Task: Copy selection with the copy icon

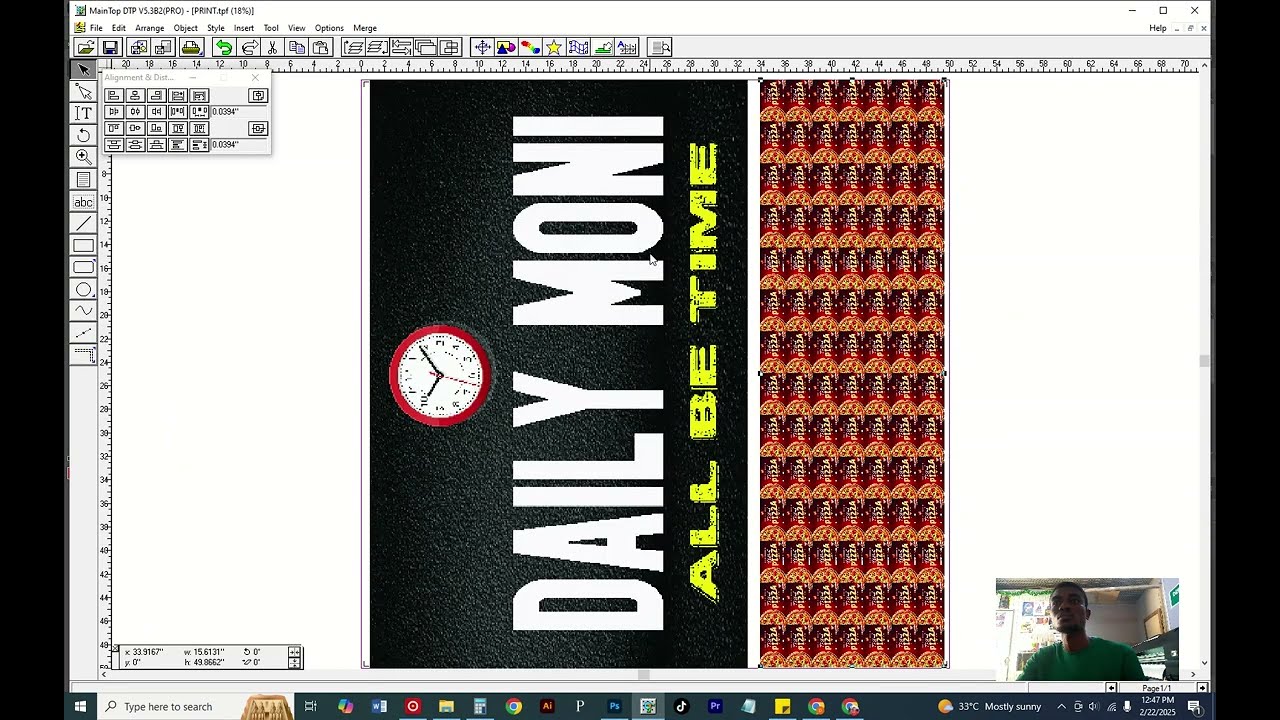Action: click(296, 47)
